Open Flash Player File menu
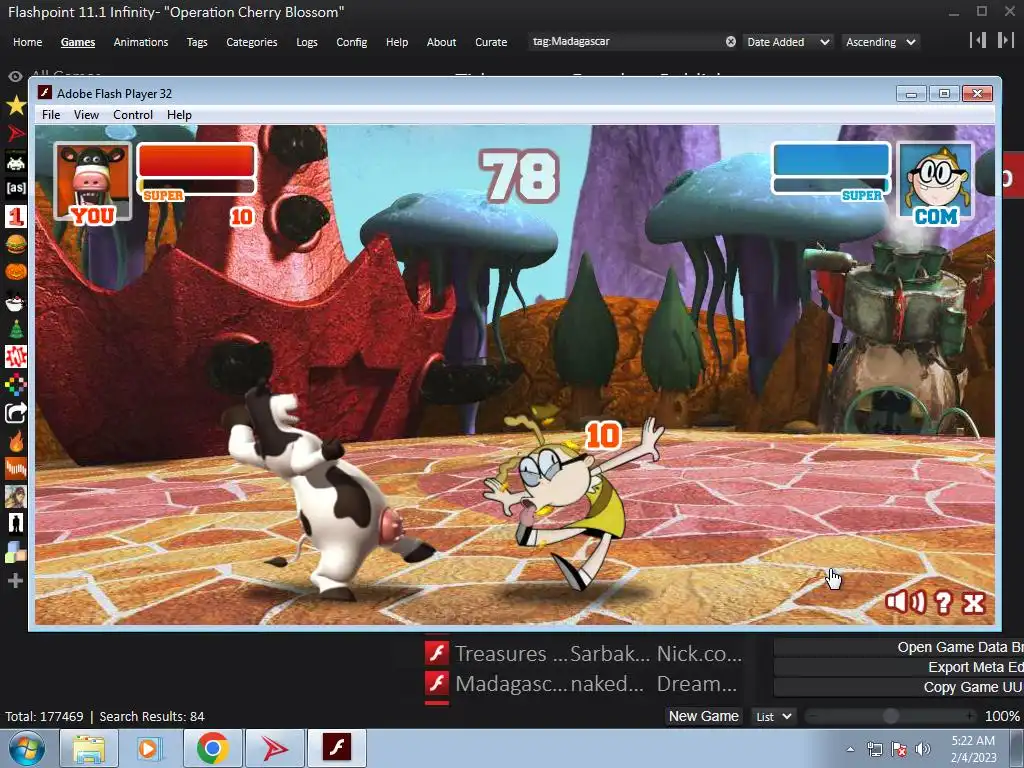The height and width of the screenshot is (768, 1024). (51, 115)
